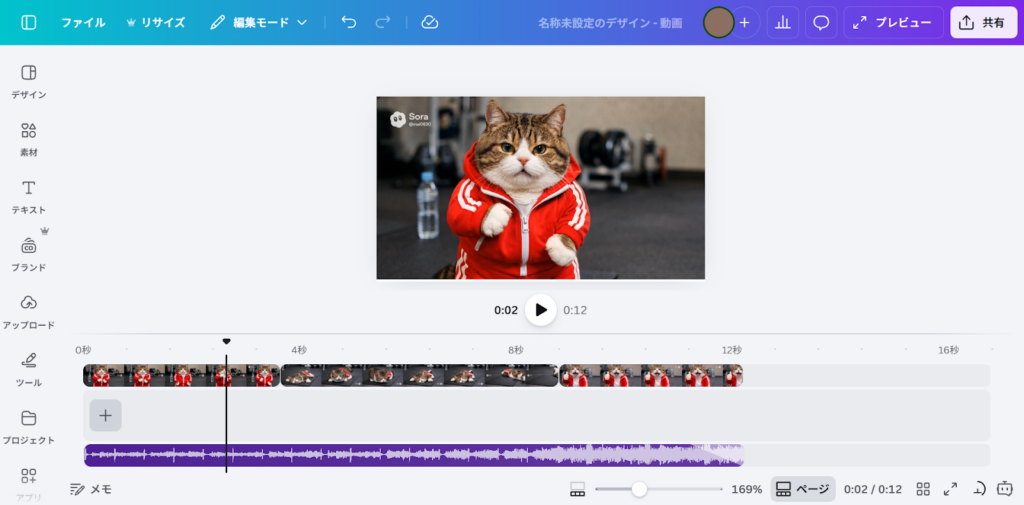Click the undo arrow icon

(348, 22)
